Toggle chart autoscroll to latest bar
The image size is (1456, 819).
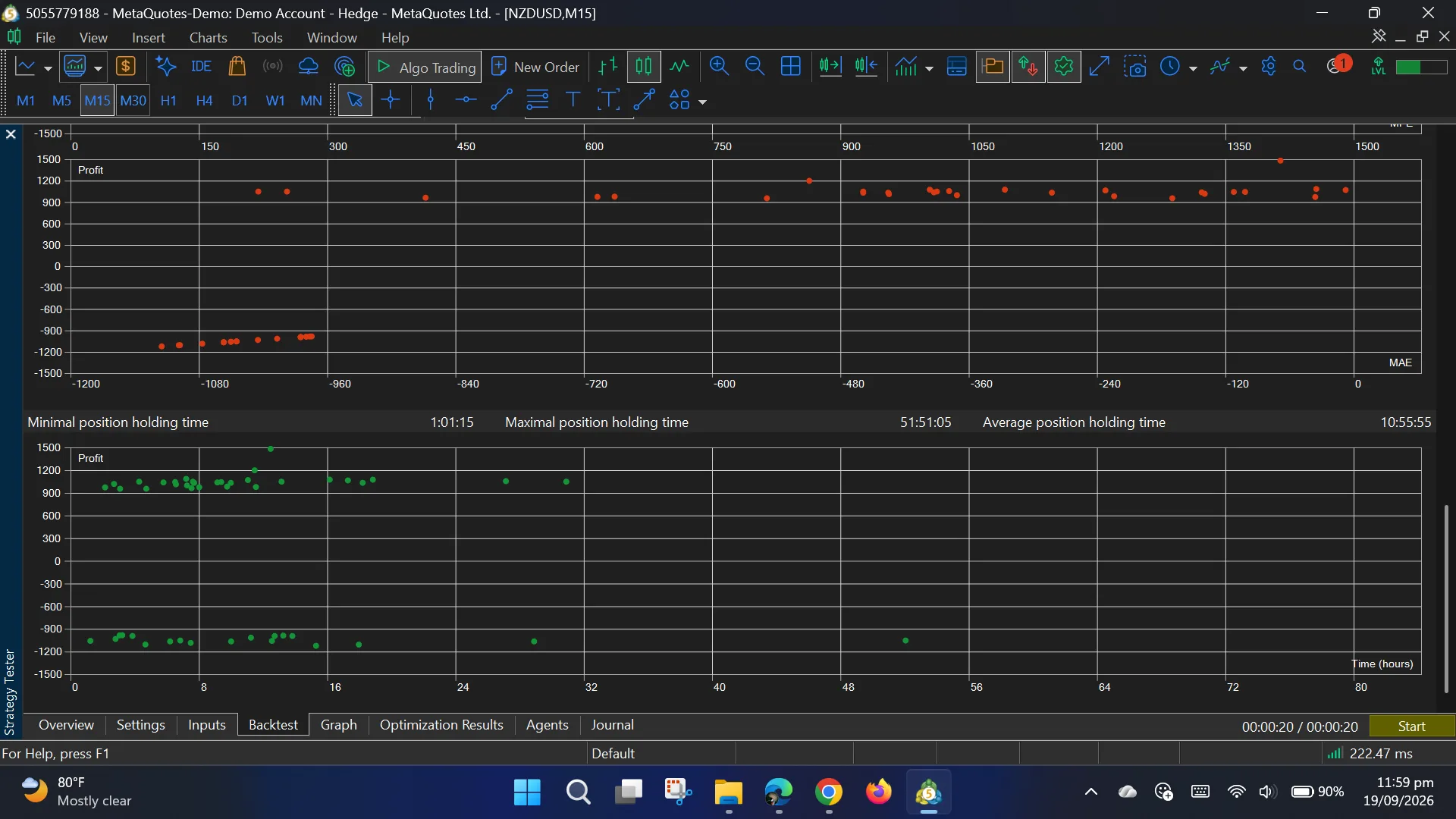pos(830,67)
